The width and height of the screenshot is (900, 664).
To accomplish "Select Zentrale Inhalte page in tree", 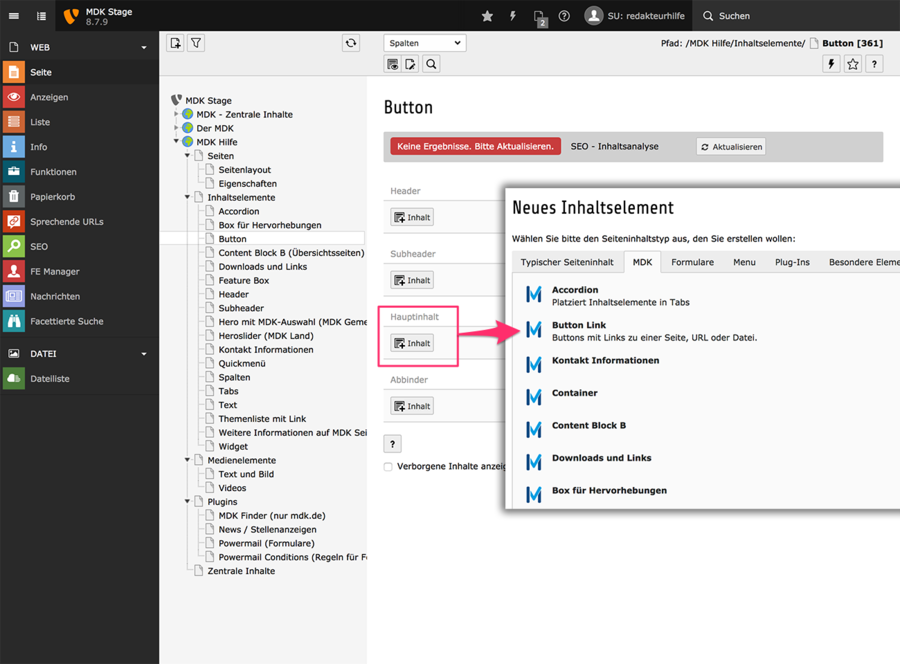I will pos(241,571).
